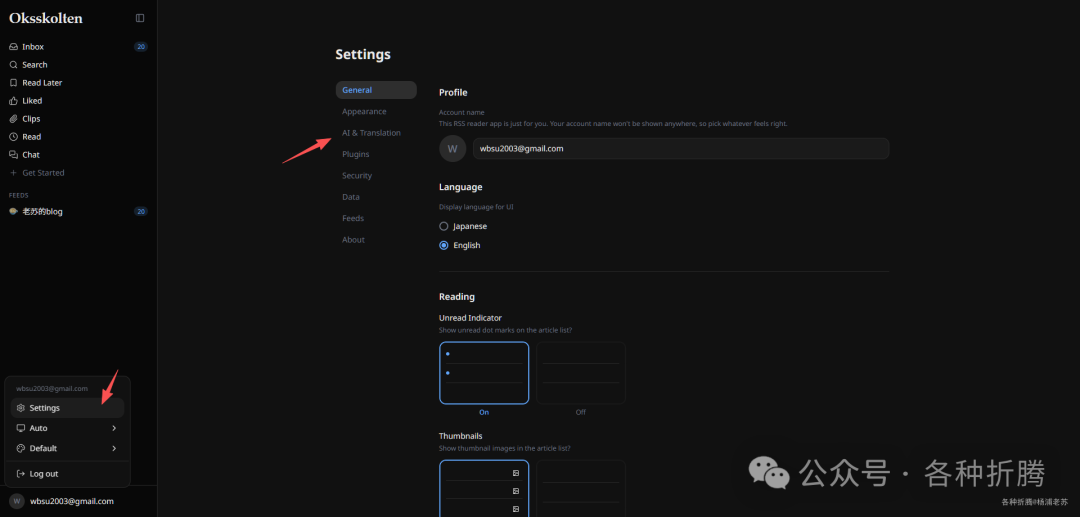Screen dimensions: 1080x517
Task: Go to the Security settings tab
Action: pyautogui.click(x=376, y=176)
